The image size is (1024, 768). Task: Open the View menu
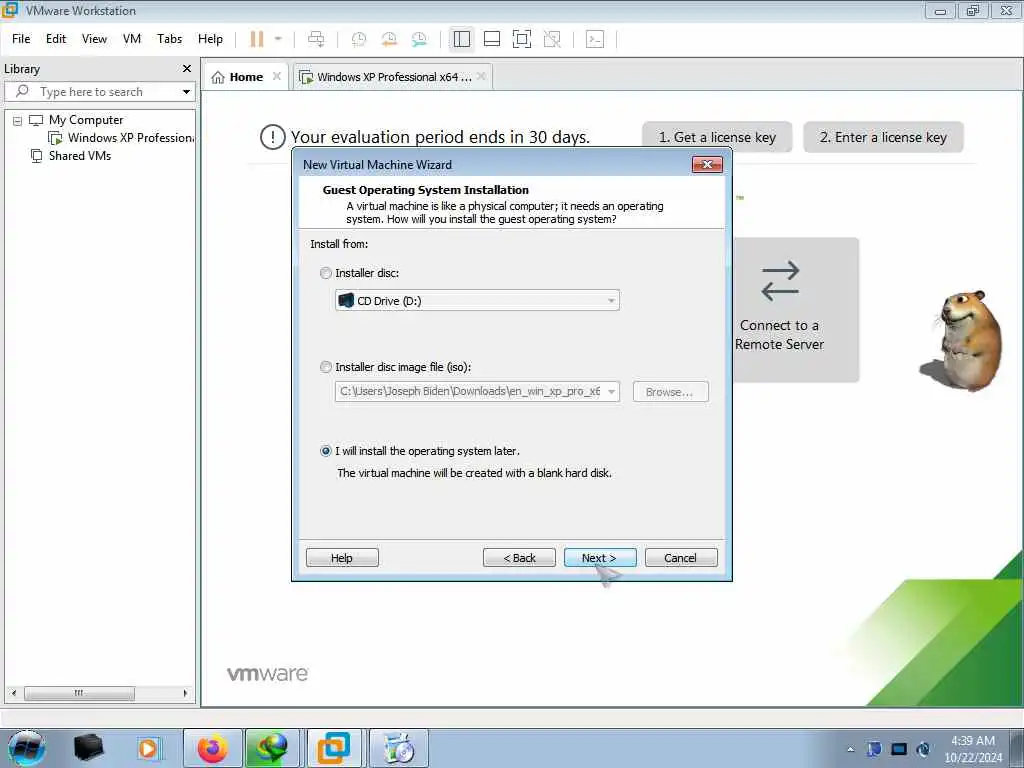(94, 39)
